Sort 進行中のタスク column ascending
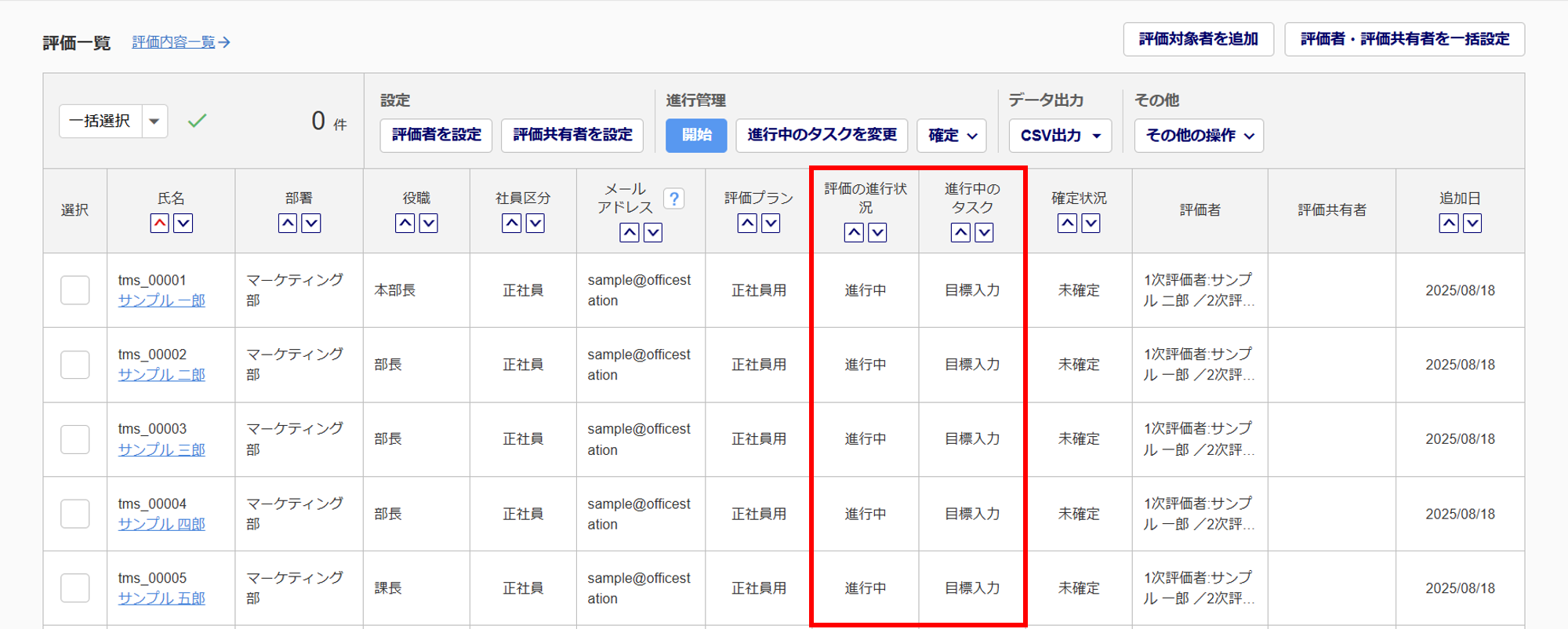Screen dimensions: 1568x629 [x=961, y=233]
